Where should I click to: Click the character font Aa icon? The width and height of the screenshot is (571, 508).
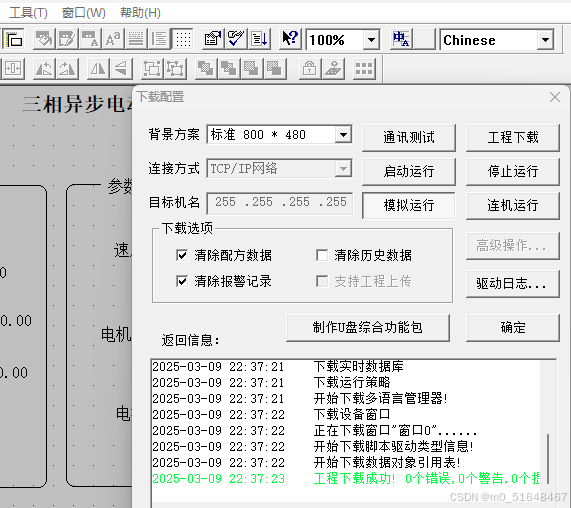click(x=113, y=39)
